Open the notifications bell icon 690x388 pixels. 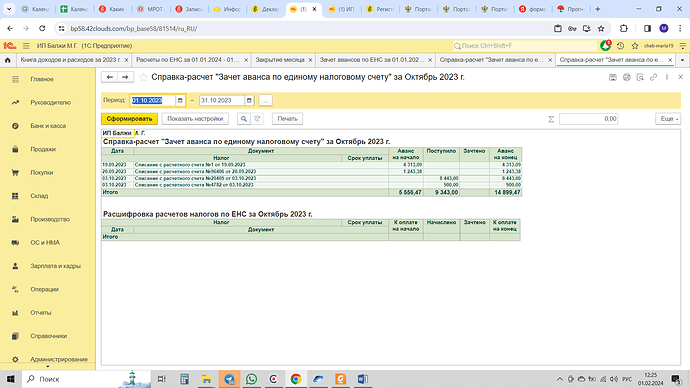click(x=606, y=46)
